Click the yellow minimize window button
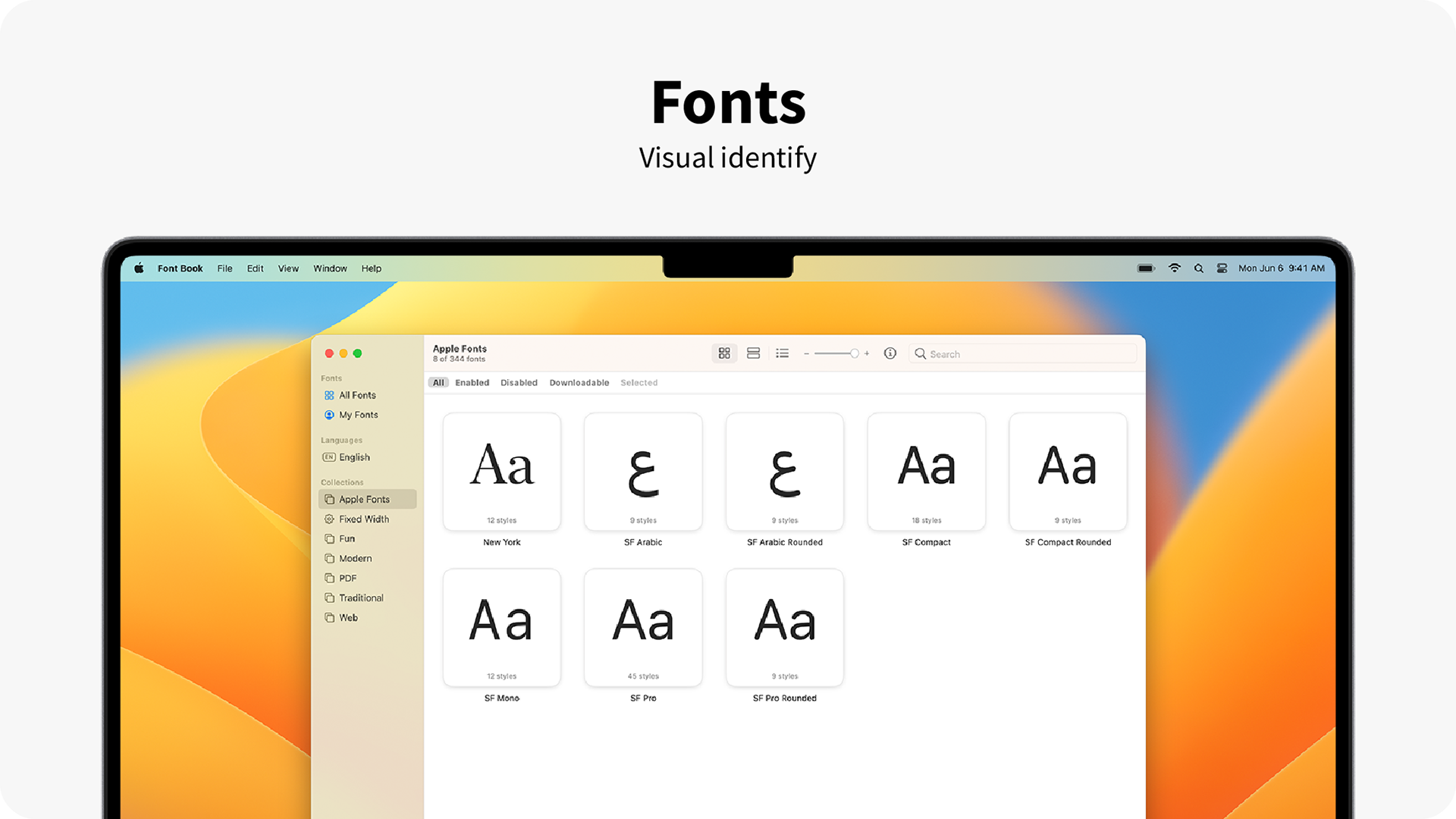1456x819 pixels. click(x=344, y=353)
